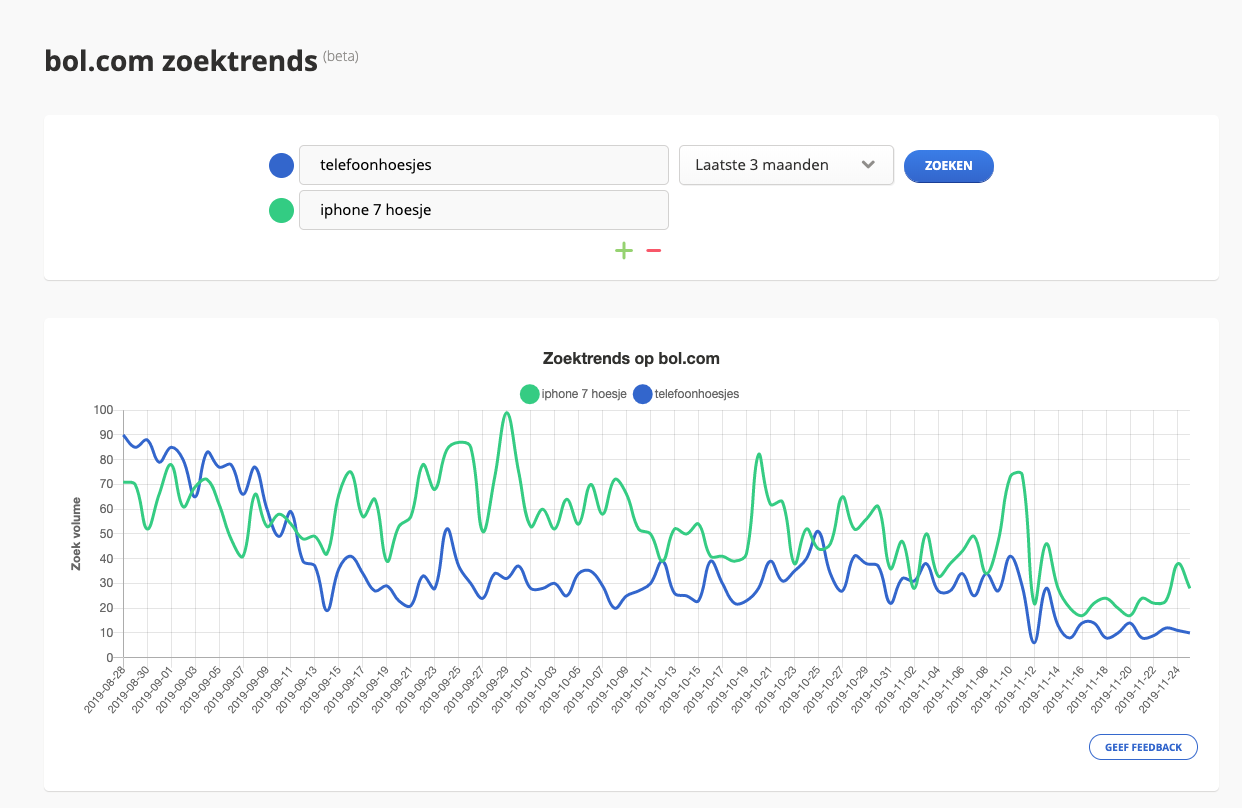Focus the telefoonhoesjes search term field
Screen dimensions: 1242x808
[483, 165]
